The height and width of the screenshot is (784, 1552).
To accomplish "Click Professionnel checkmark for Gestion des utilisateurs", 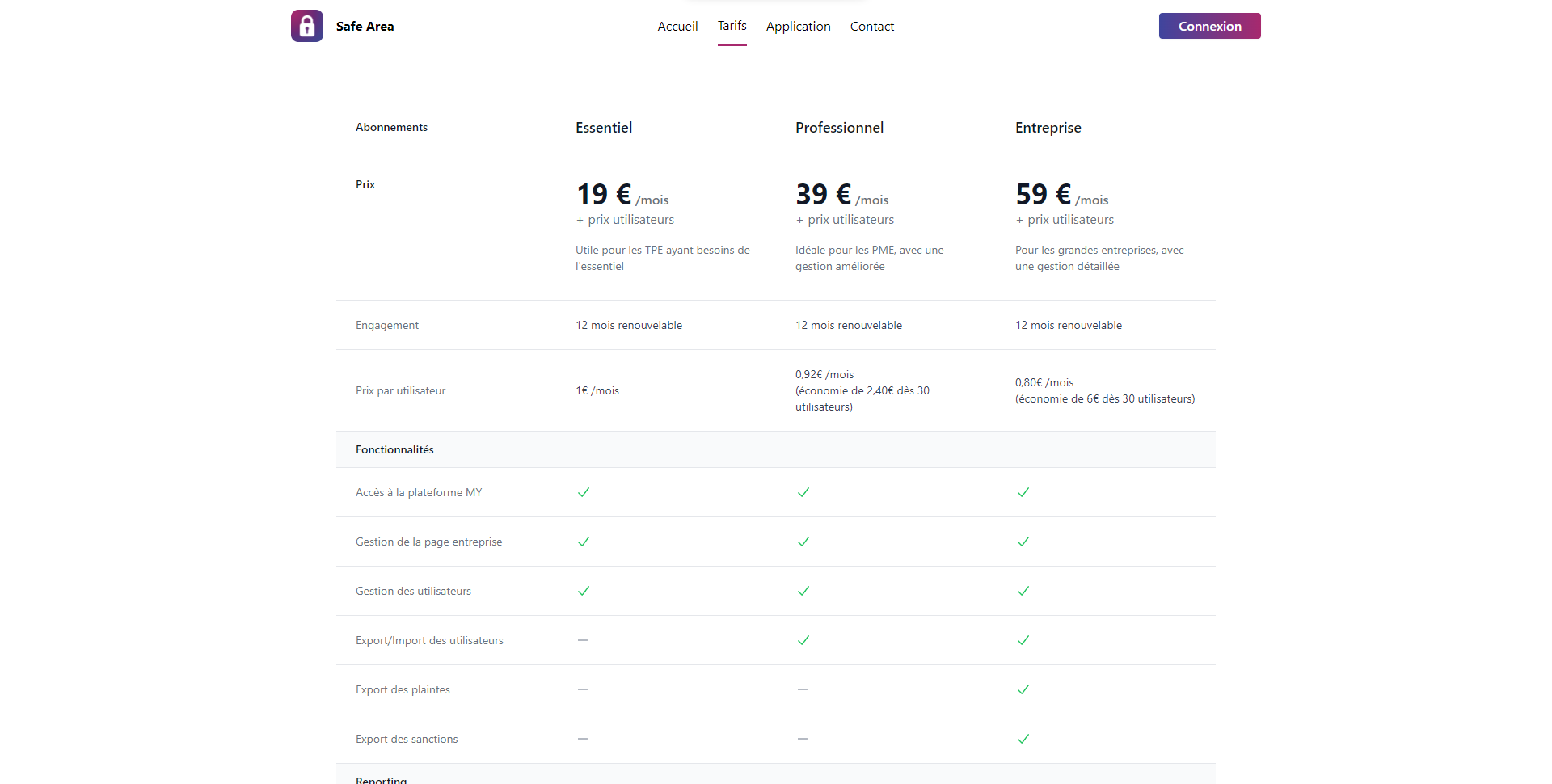I will 803,591.
